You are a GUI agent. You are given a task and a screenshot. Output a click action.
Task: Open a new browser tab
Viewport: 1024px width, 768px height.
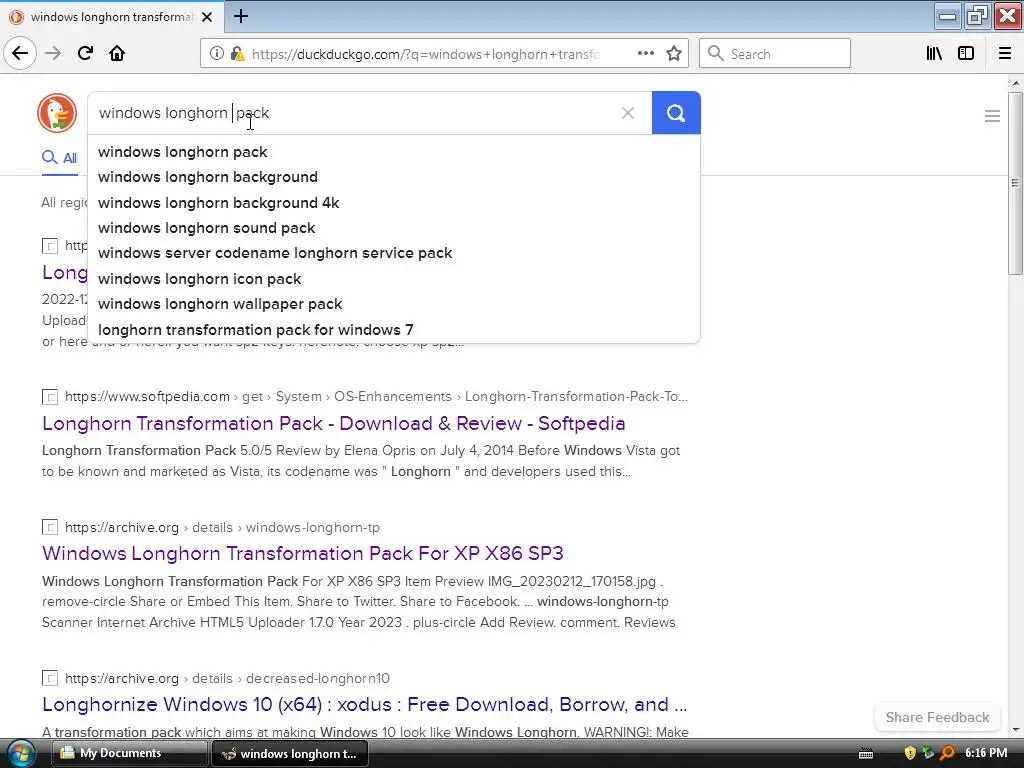[241, 16]
